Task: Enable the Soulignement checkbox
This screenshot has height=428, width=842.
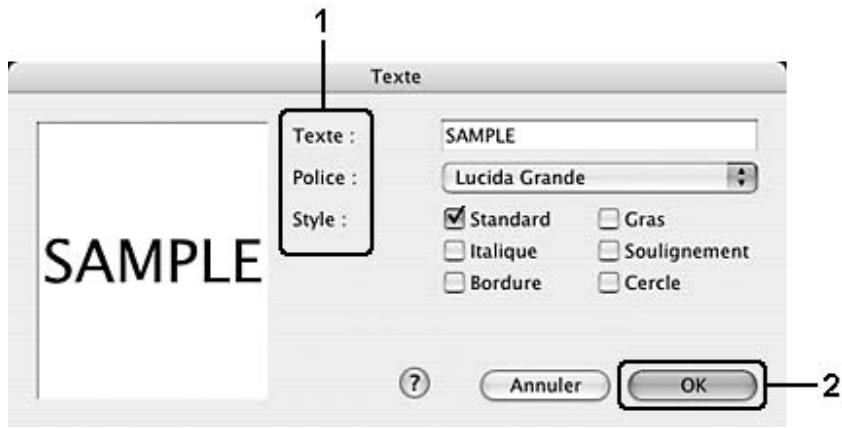Action: (x=609, y=251)
